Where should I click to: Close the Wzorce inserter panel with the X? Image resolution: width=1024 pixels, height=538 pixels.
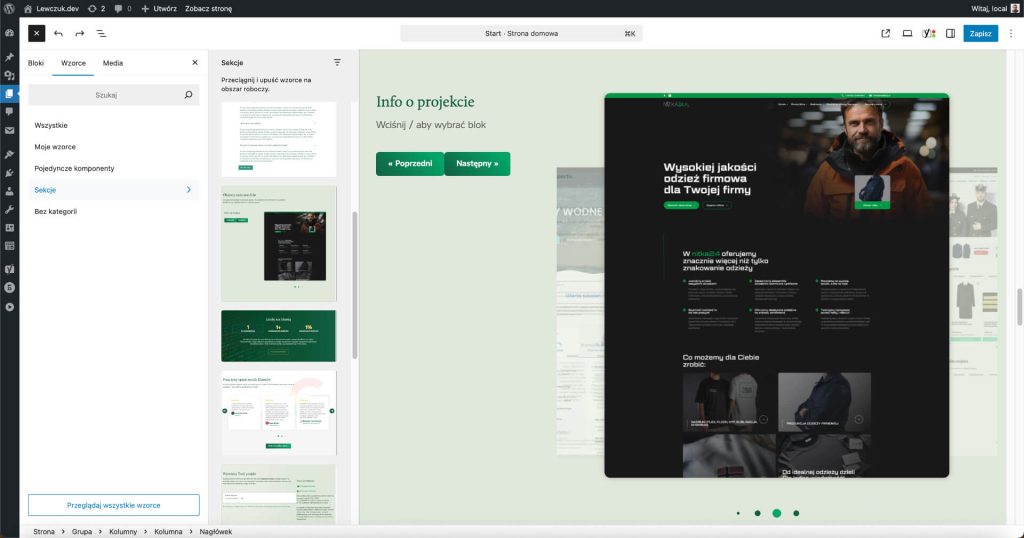click(195, 63)
